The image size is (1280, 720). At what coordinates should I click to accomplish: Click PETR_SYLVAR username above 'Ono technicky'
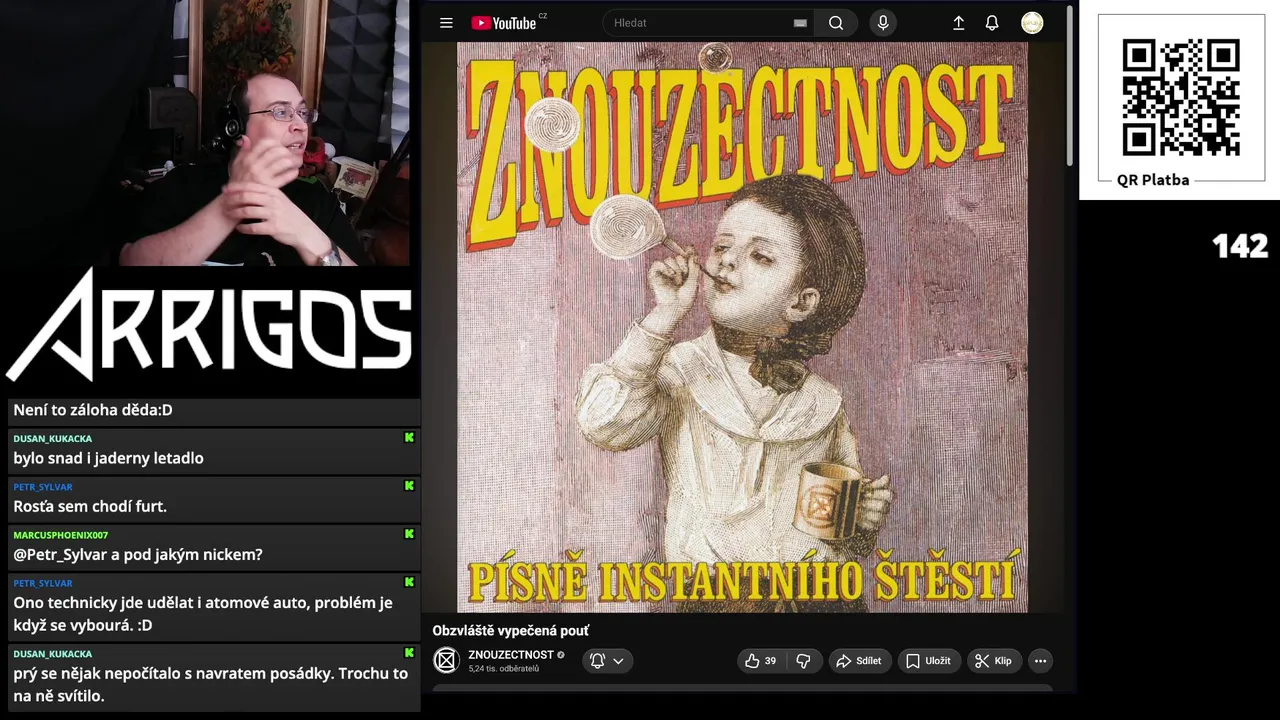click(43, 583)
